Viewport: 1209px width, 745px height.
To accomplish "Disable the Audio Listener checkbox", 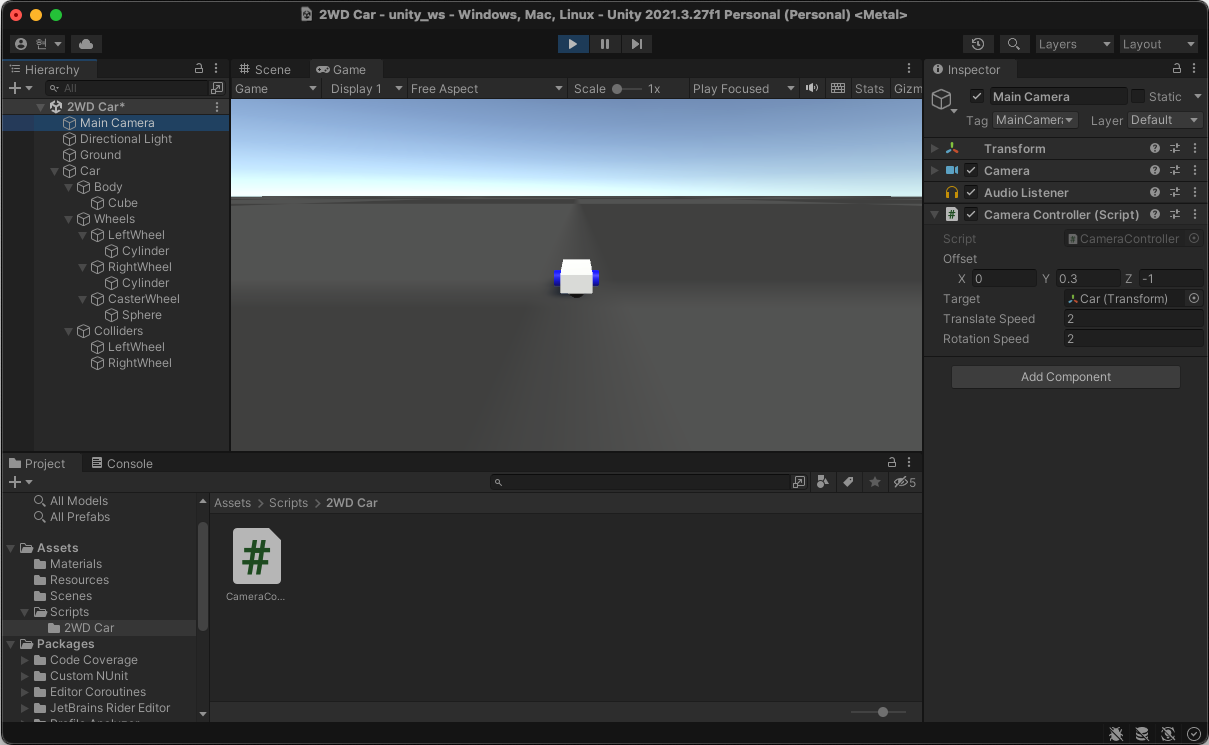I will (x=971, y=192).
